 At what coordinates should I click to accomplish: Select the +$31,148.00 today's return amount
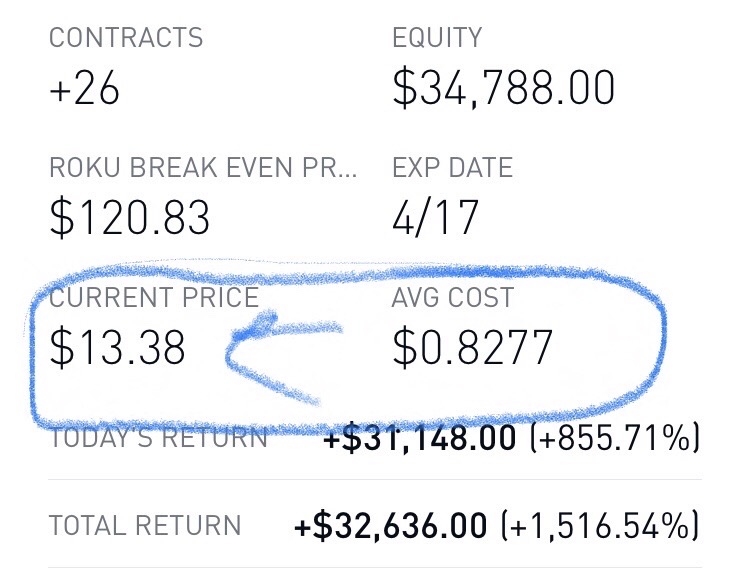click(x=419, y=438)
